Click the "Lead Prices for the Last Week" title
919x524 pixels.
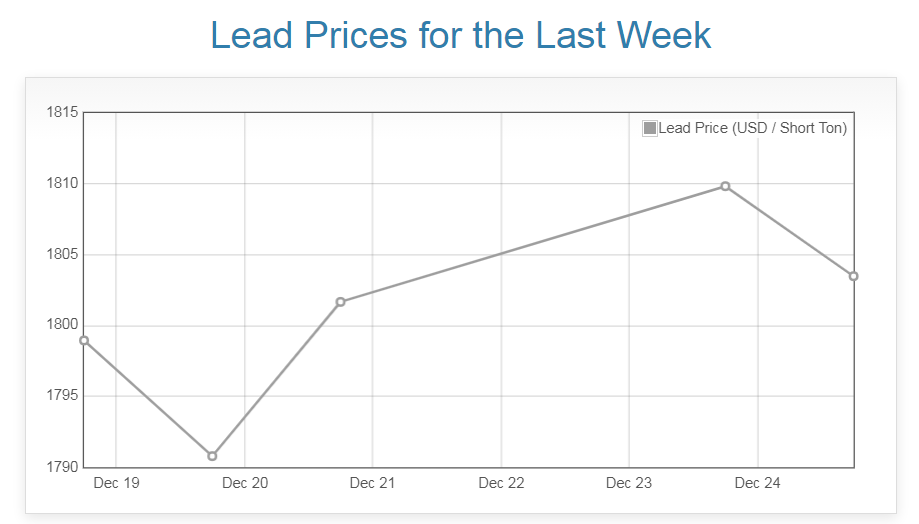[460, 35]
